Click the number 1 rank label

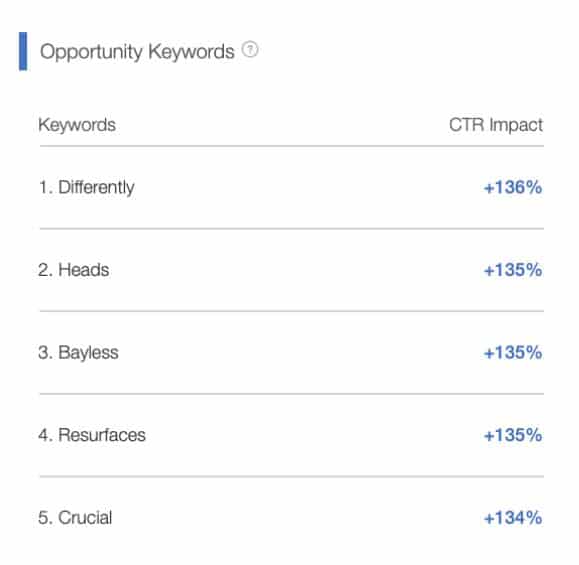45,187
